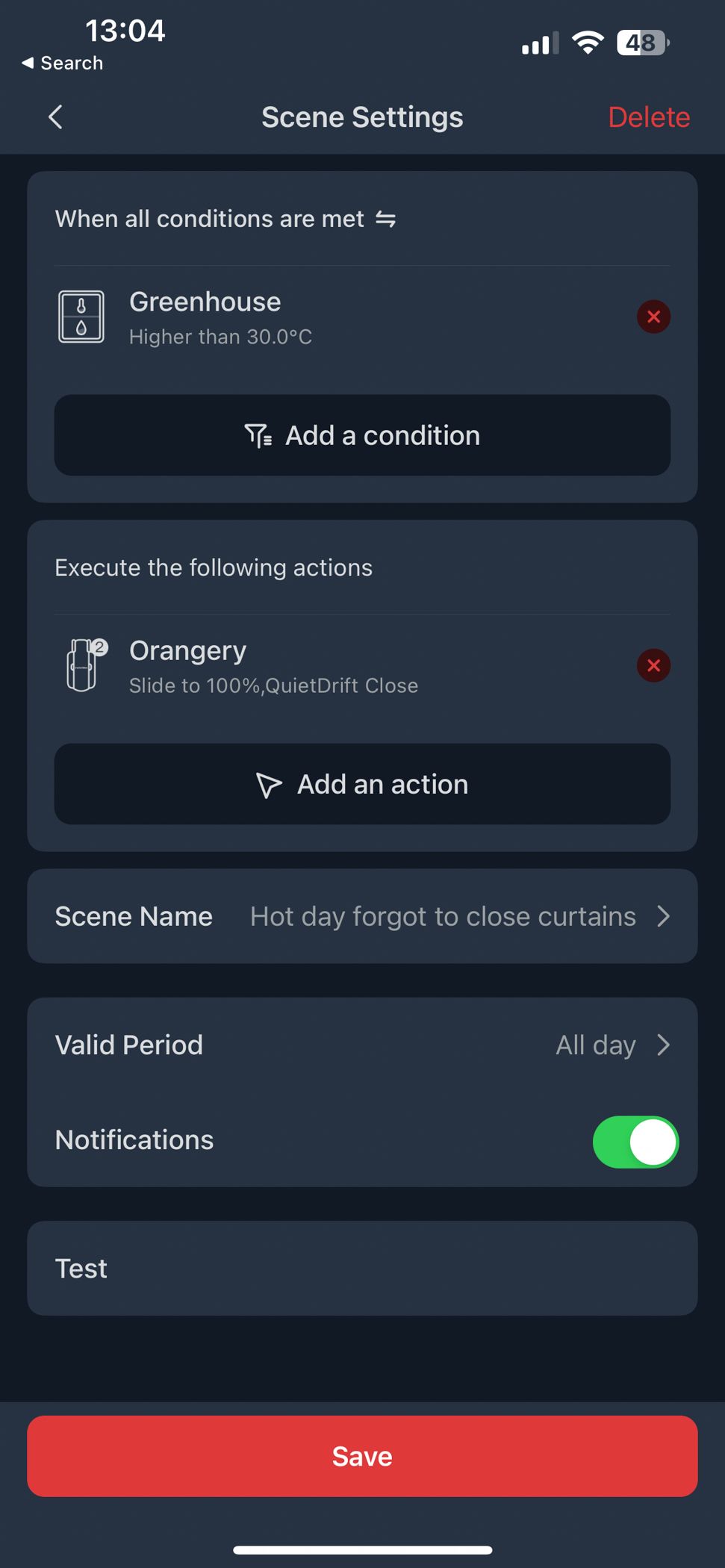
Task: Tap the battery indicator showing 48
Action: (635, 43)
